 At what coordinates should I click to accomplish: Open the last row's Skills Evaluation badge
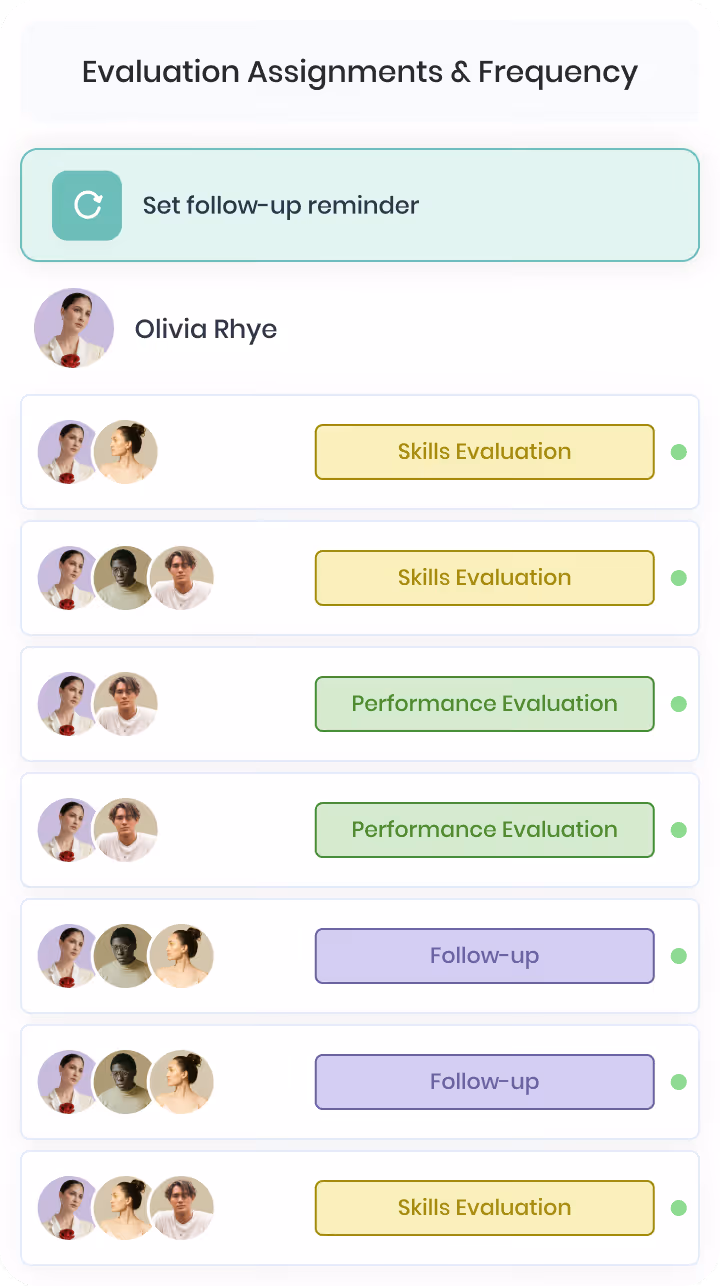point(485,1208)
